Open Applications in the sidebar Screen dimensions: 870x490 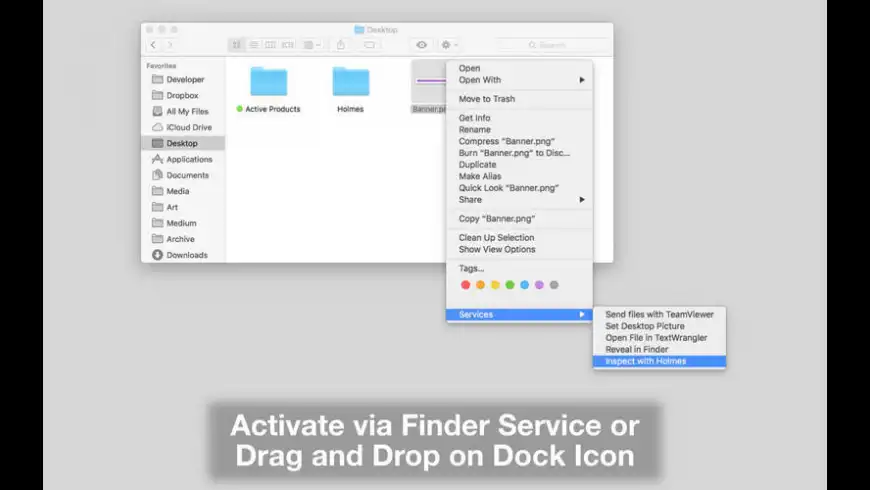click(x=183, y=159)
